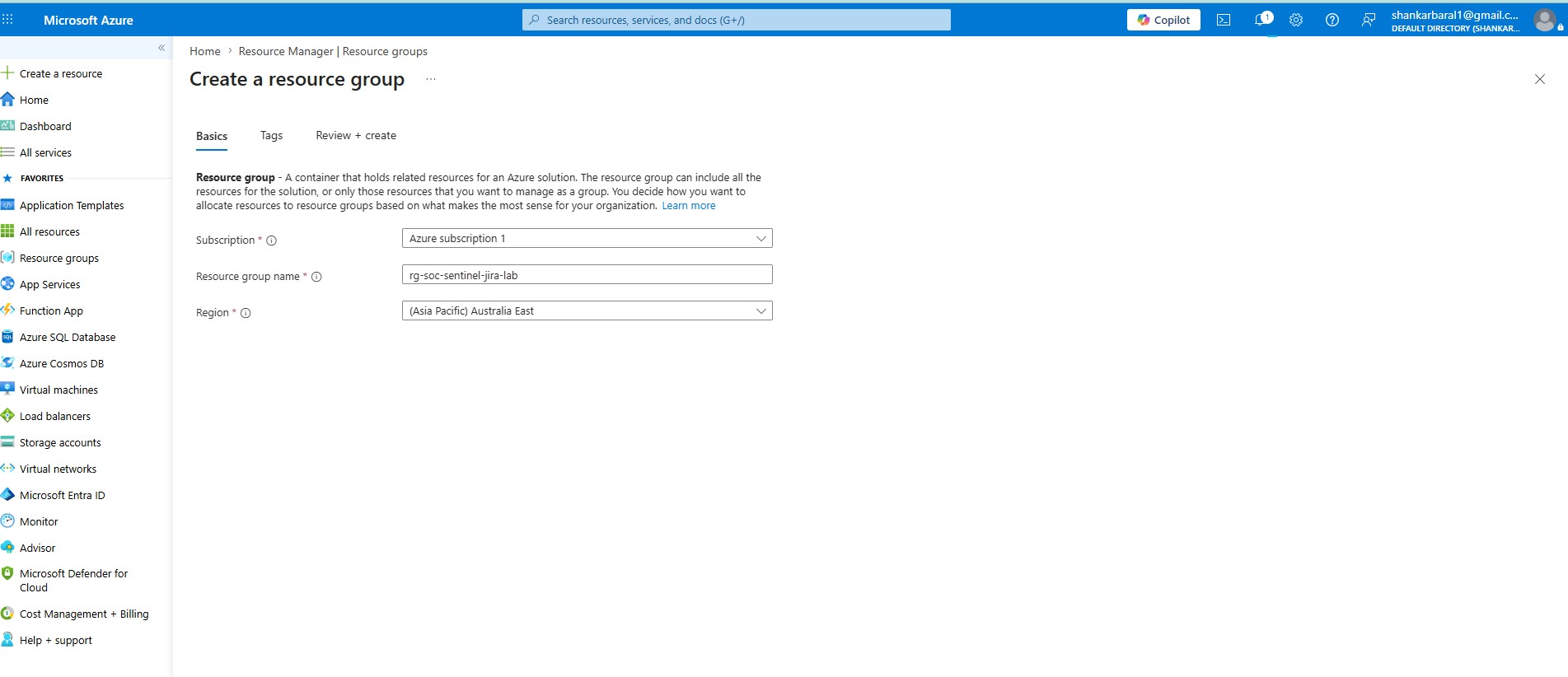1568x677 pixels.
Task: Open Resource Manager | Resource groups breadcrumb
Action: 333,51
